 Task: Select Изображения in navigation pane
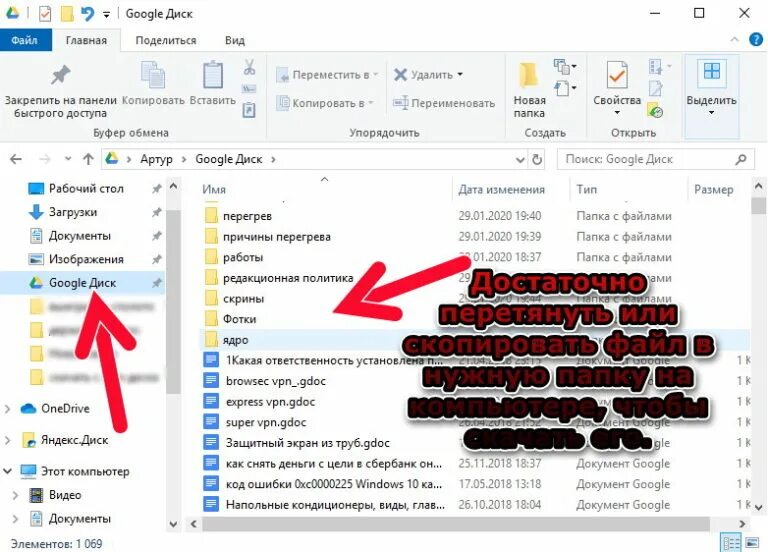86,259
